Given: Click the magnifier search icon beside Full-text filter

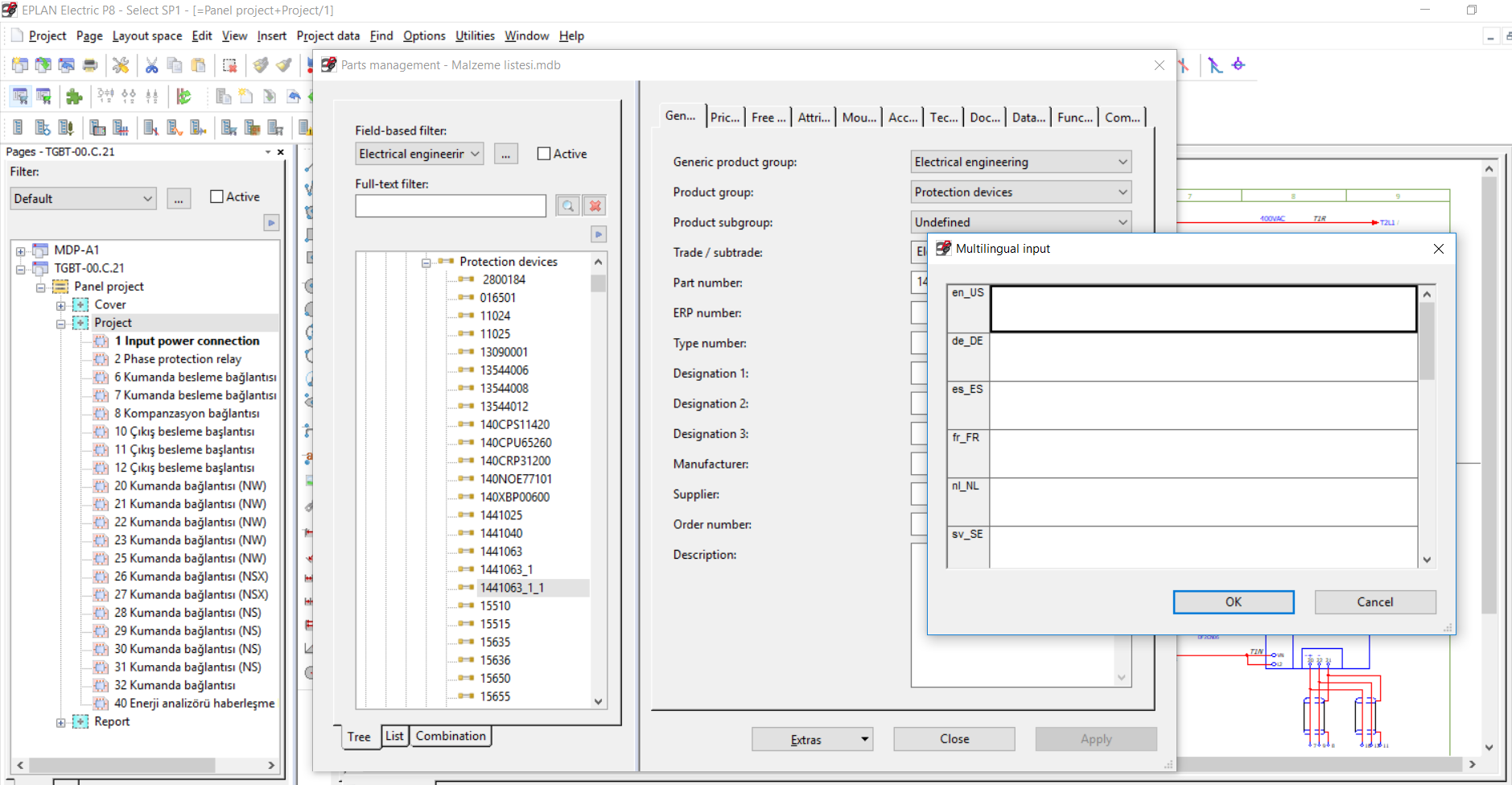Looking at the screenshot, I should (x=568, y=206).
